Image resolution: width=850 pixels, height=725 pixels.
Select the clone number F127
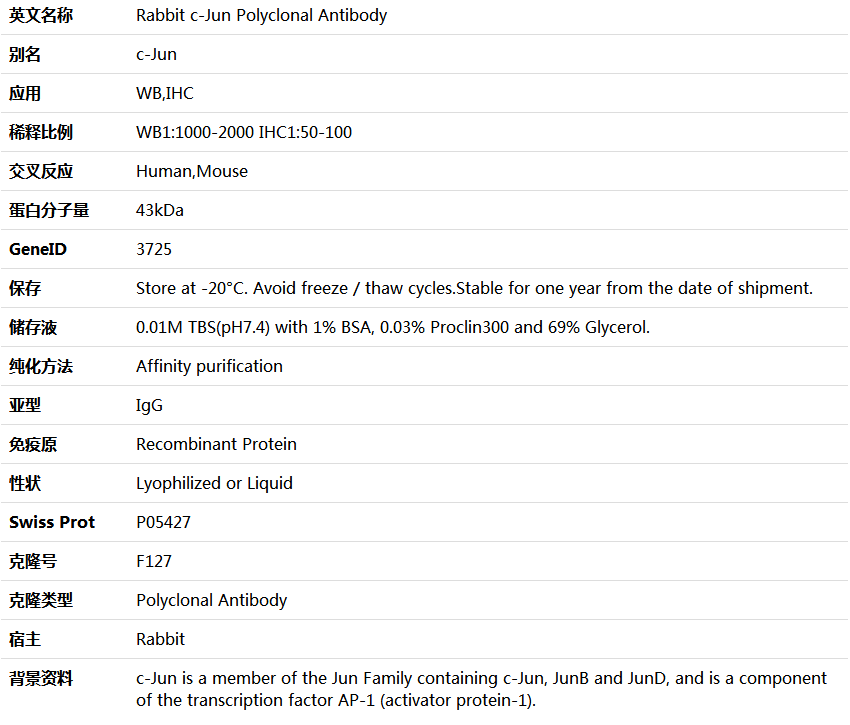tap(153, 561)
